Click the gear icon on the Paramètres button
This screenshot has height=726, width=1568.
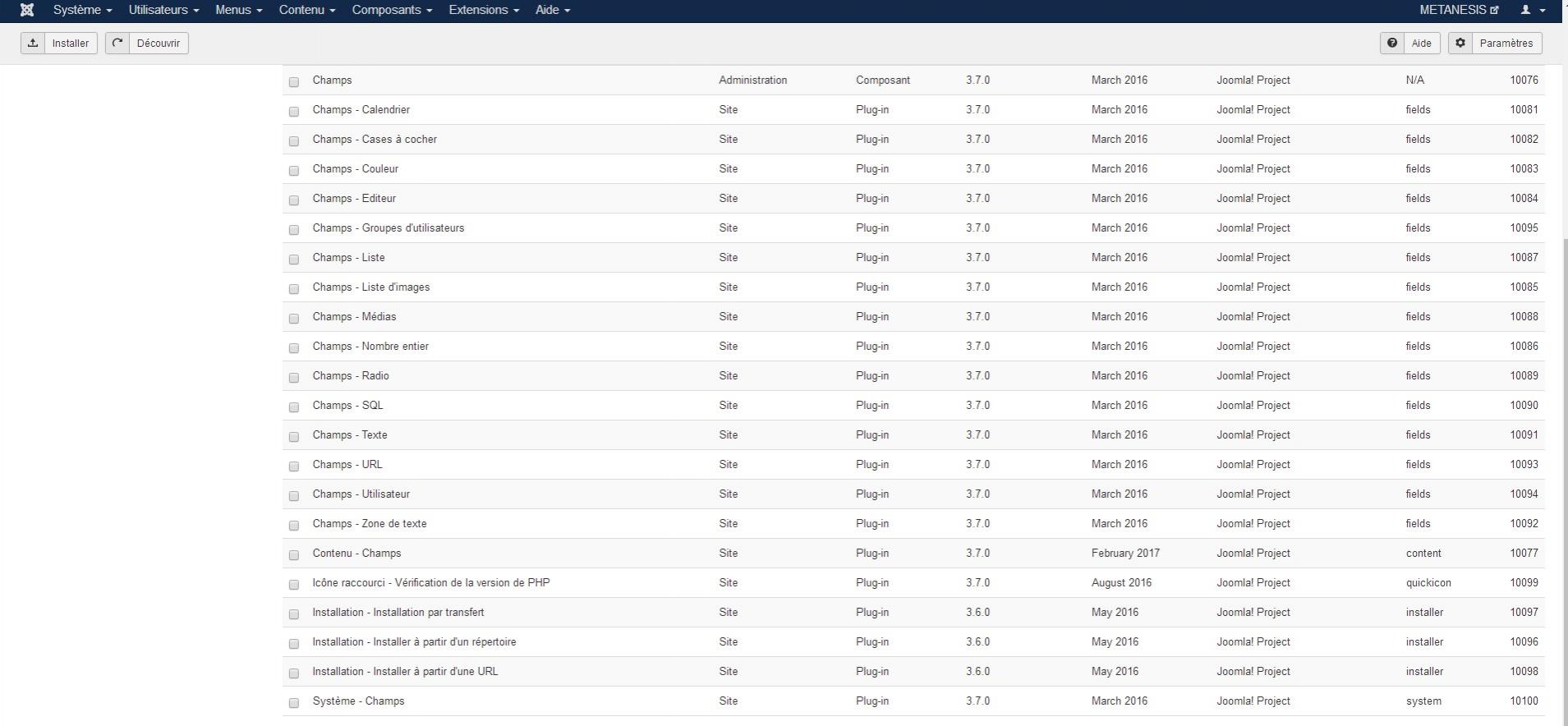coord(1460,43)
